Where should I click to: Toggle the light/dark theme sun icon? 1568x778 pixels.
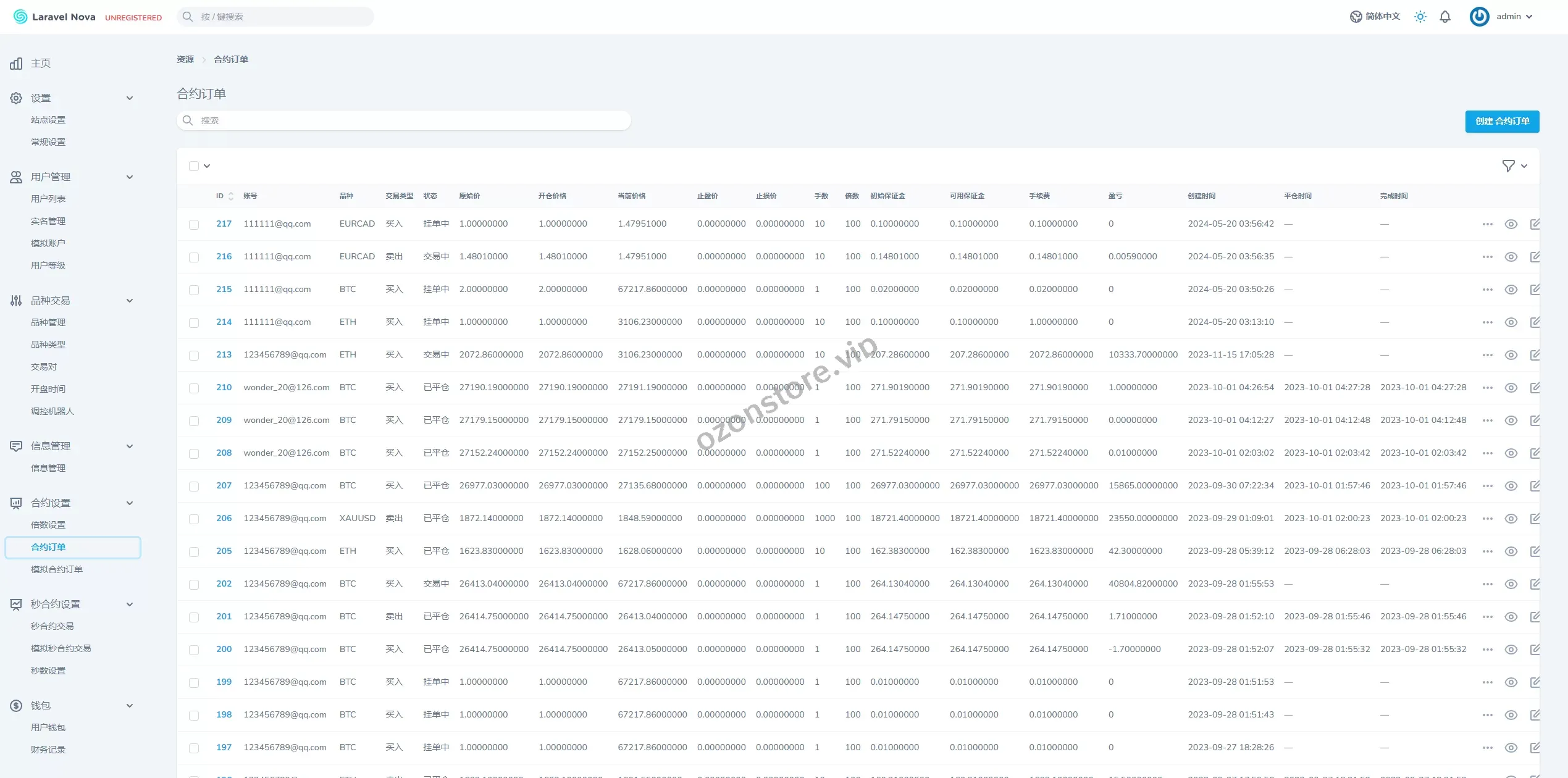coord(1420,17)
